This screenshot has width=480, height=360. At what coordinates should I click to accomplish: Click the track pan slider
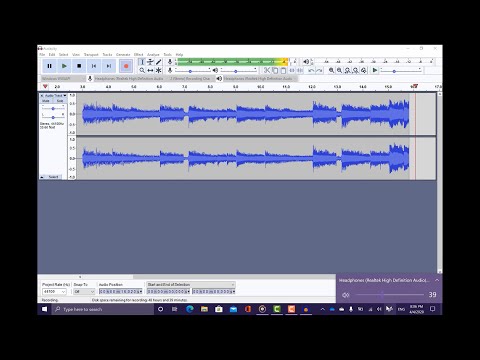[x=53, y=117]
